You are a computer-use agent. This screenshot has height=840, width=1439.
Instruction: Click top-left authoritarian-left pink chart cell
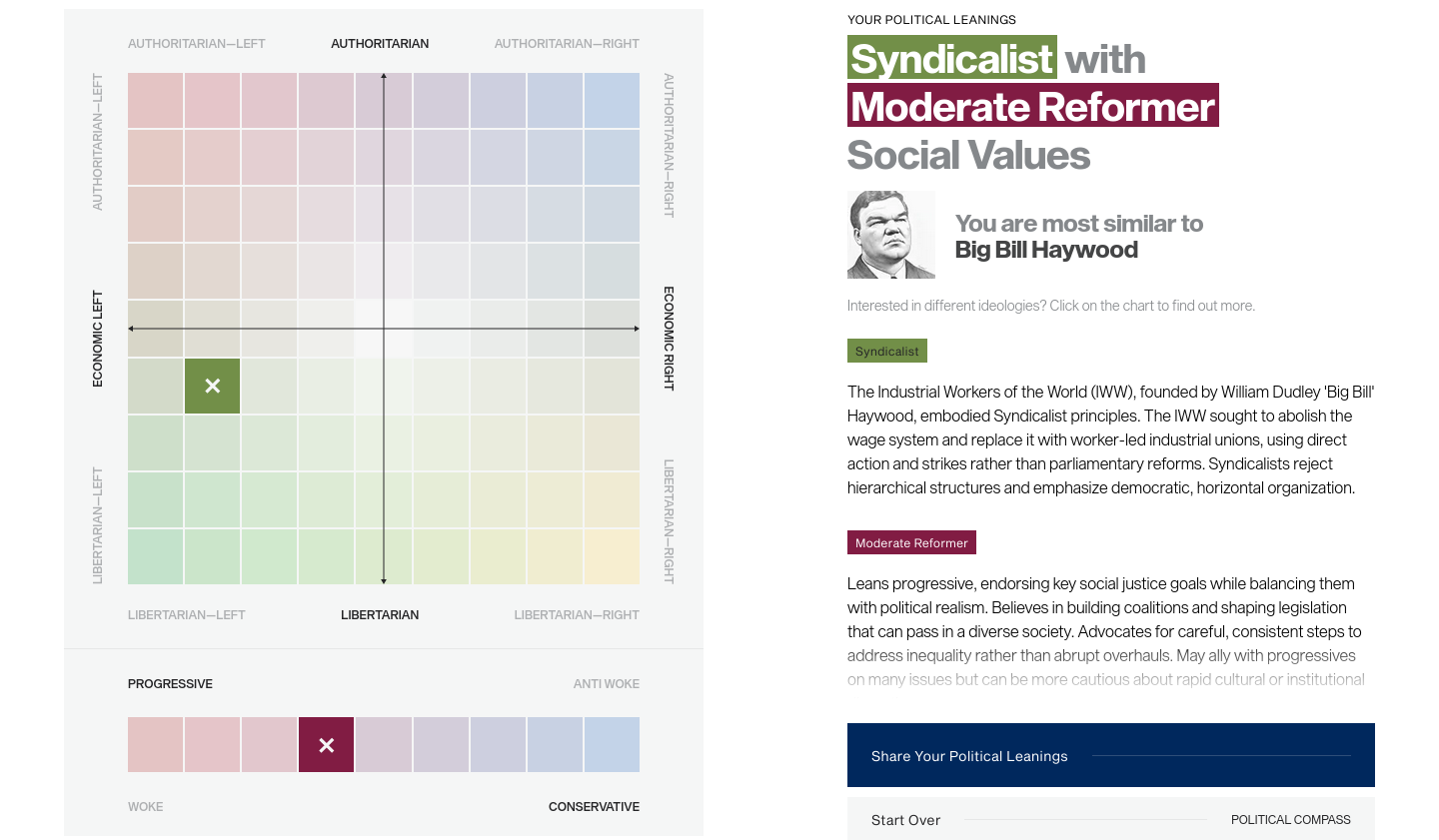155,100
